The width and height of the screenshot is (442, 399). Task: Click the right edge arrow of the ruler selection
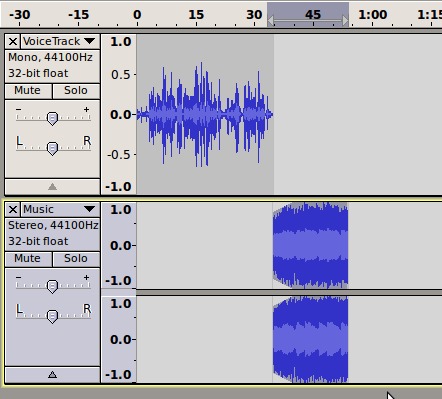[345, 21]
